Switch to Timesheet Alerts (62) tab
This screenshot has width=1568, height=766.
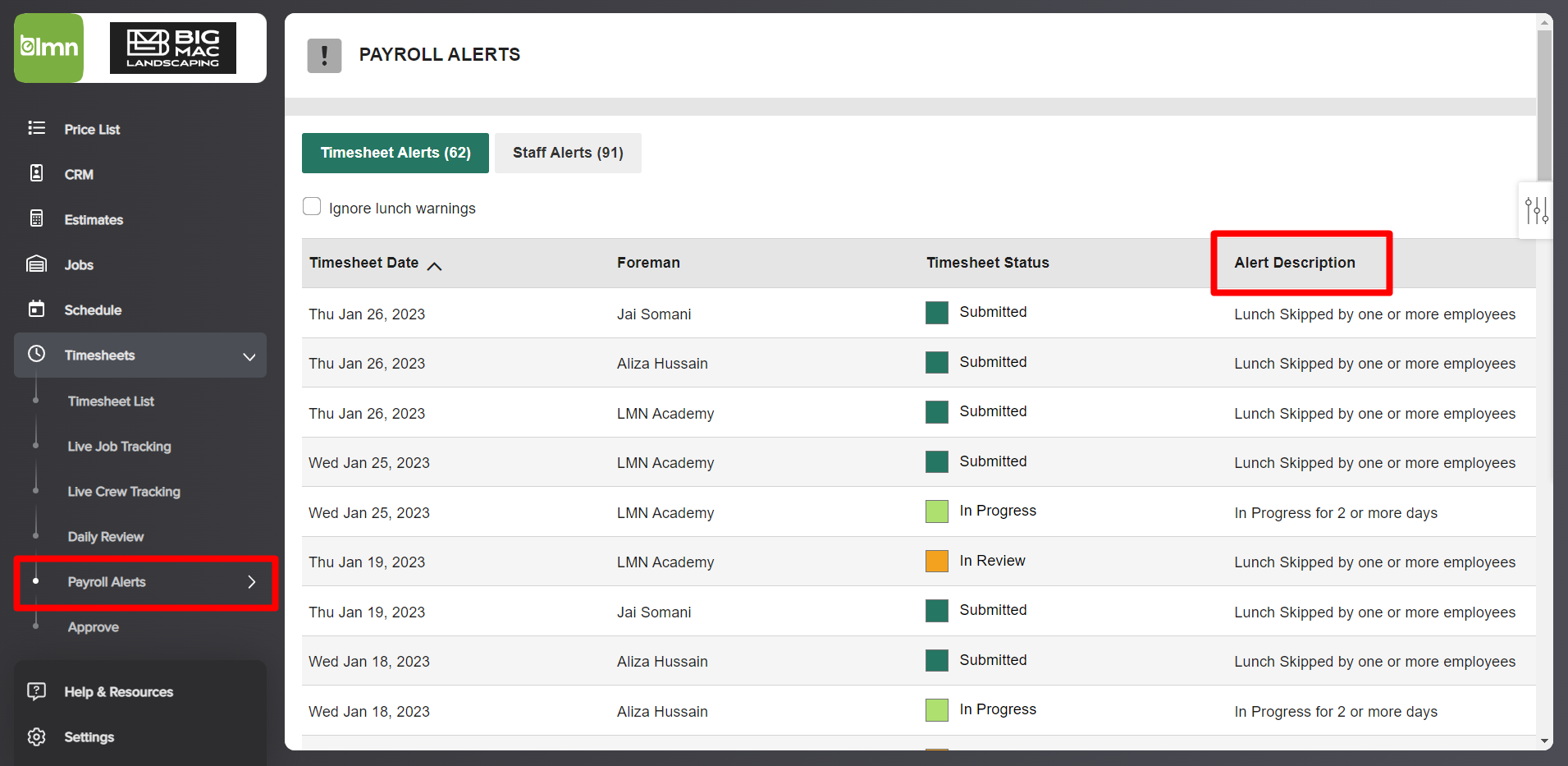(395, 153)
